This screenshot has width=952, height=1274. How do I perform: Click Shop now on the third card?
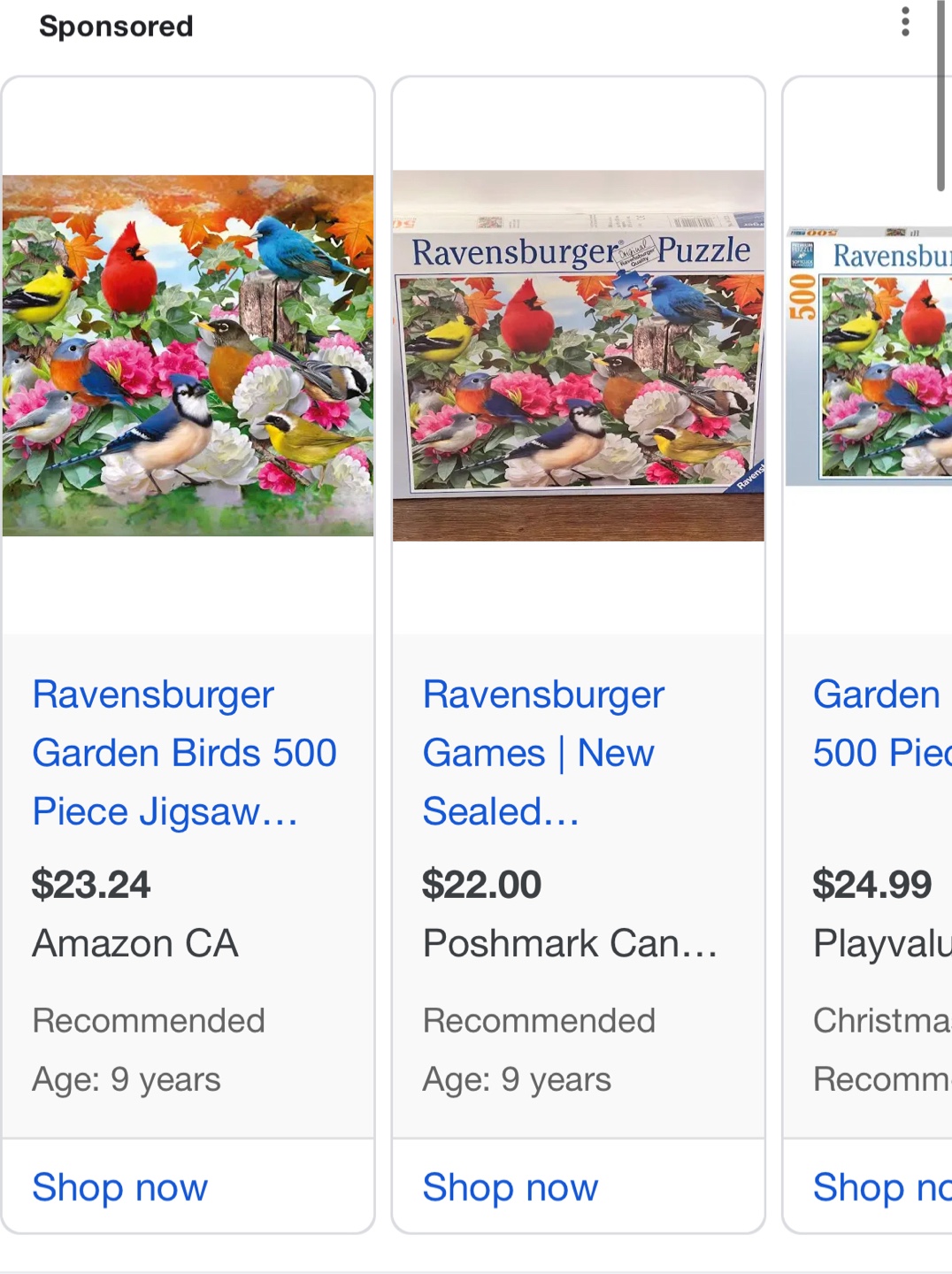click(x=882, y=1186)
